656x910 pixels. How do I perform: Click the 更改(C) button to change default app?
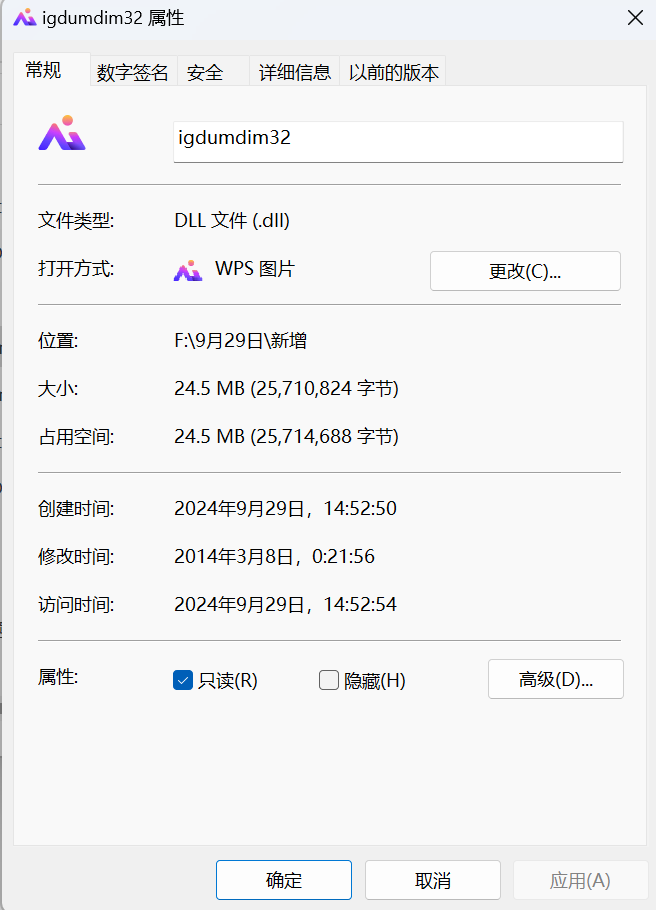524,270
